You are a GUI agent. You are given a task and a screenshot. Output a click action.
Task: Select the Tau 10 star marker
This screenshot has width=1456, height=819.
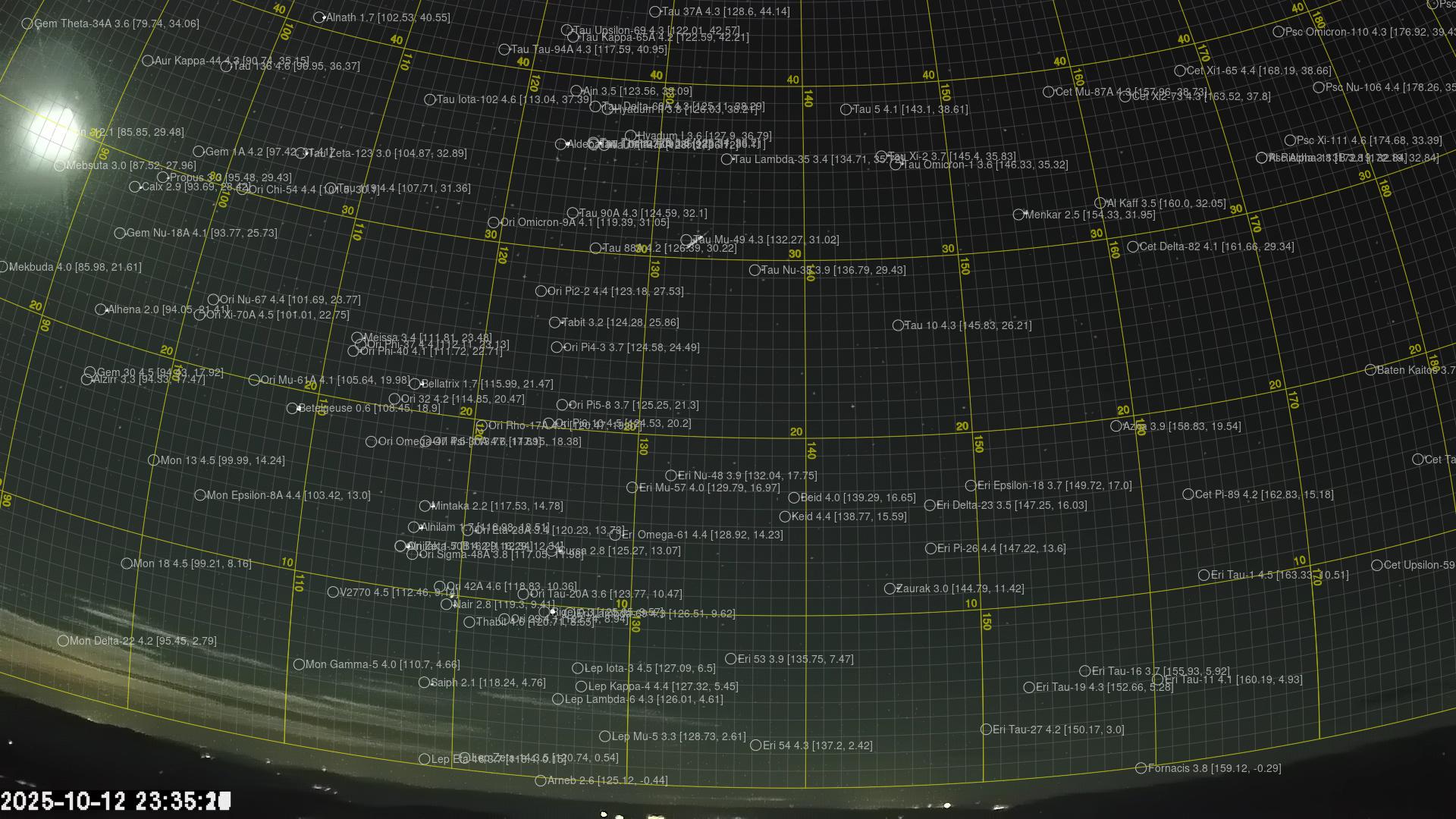click(898, 326)
